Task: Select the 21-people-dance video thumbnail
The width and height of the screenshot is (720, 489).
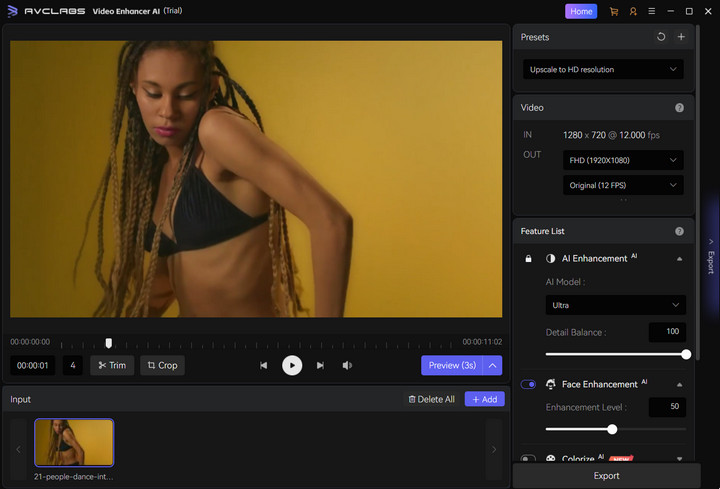Action: point(74,443)
